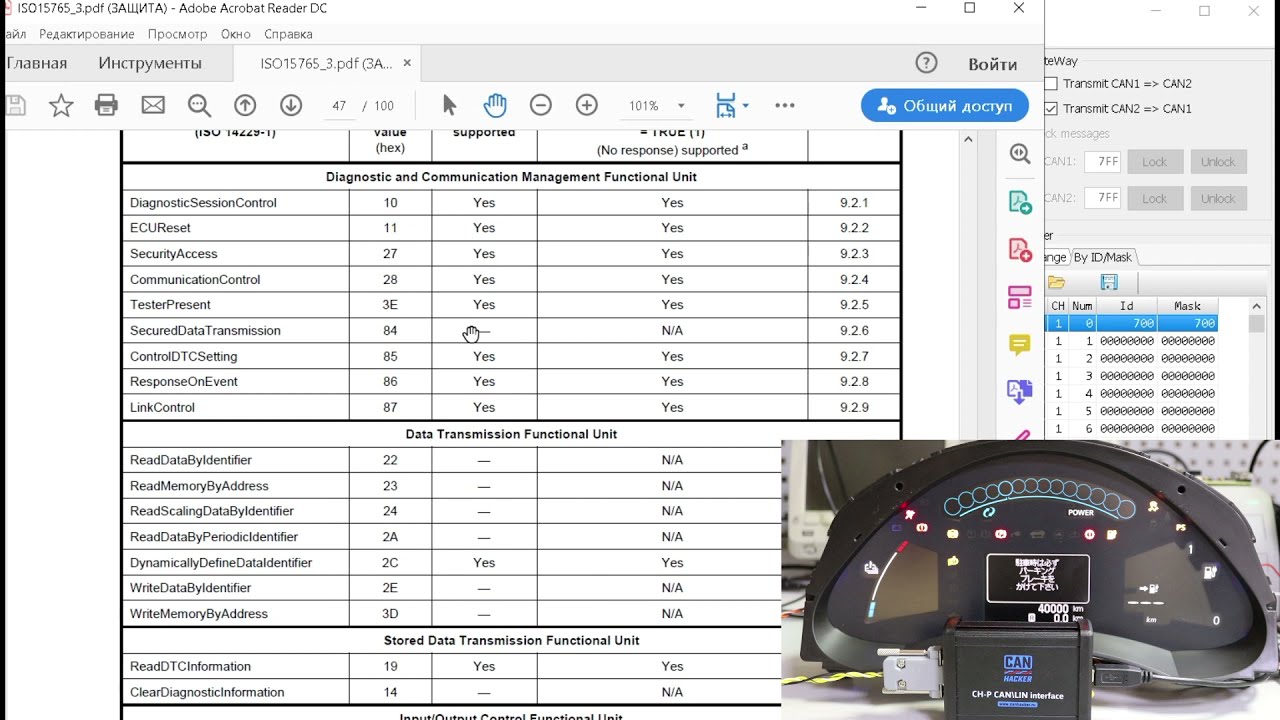Go to the next page with the down arrow

[291, 105]
